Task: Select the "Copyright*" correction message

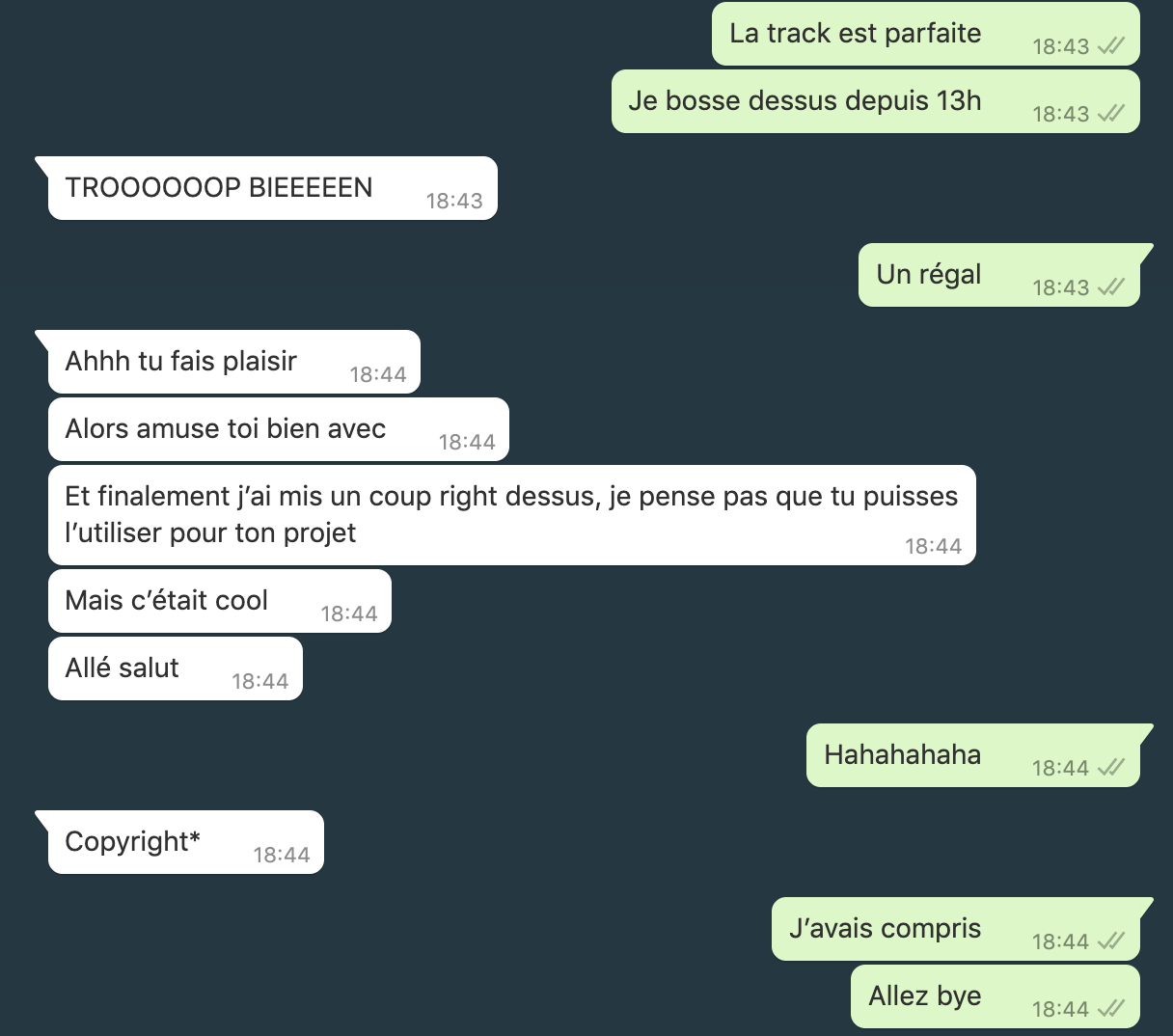Action: pos(186,842)
